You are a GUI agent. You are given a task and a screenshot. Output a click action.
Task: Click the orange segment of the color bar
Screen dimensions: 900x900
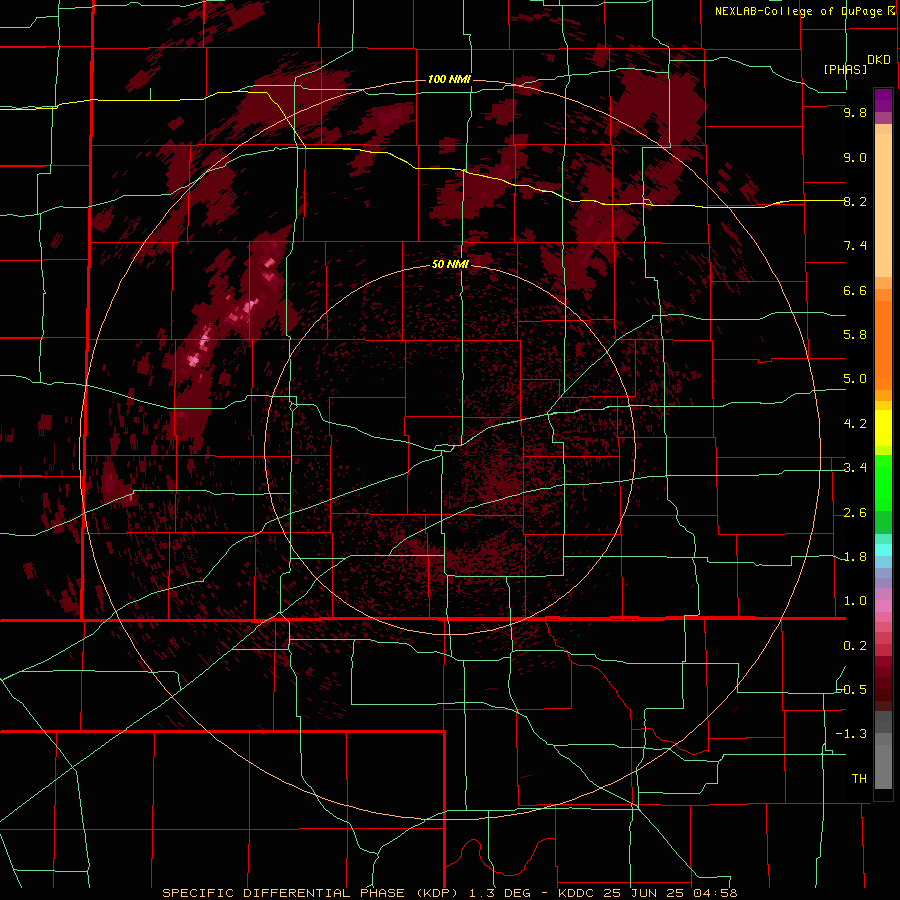(x=883, y=346)
